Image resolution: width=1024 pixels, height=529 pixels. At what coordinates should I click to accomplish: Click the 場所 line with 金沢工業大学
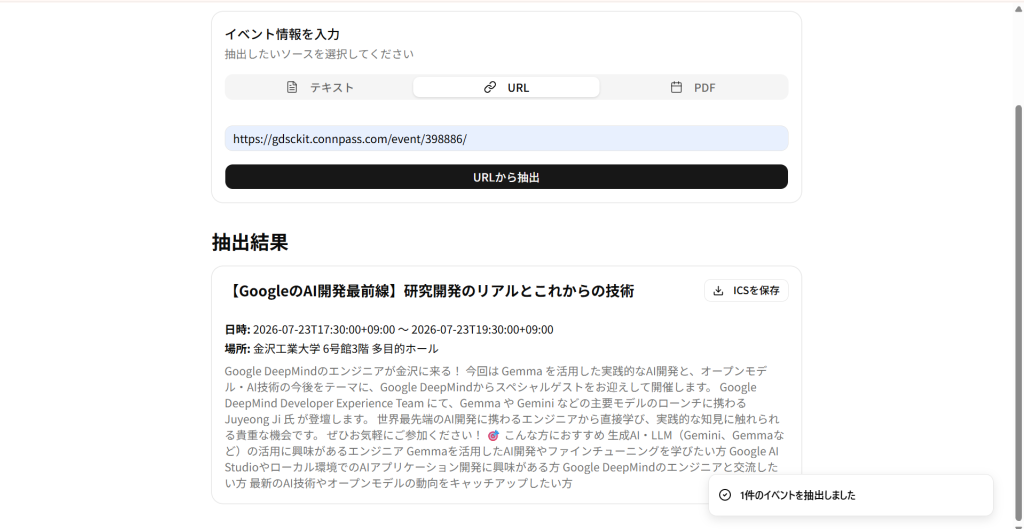tap(331, 349)
